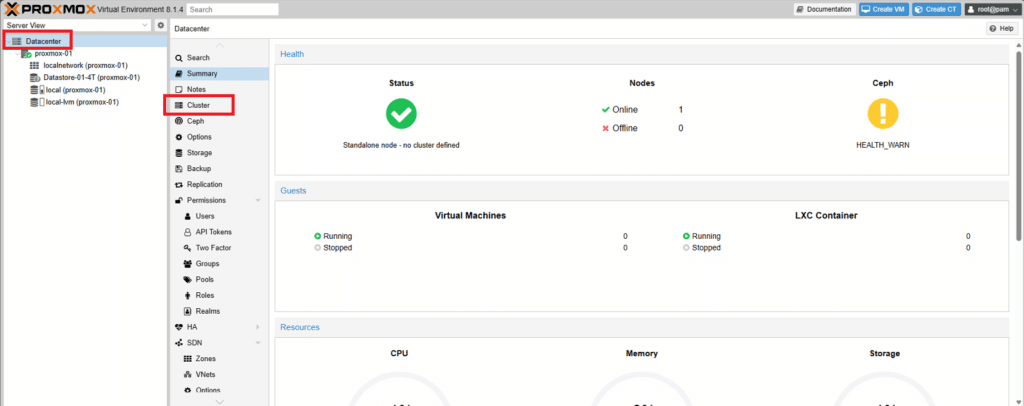The width and height of the screenshot is (1024, 406).
Task: Click the Datastore-01-4T storage icon in tree
Action: (35, 78)
